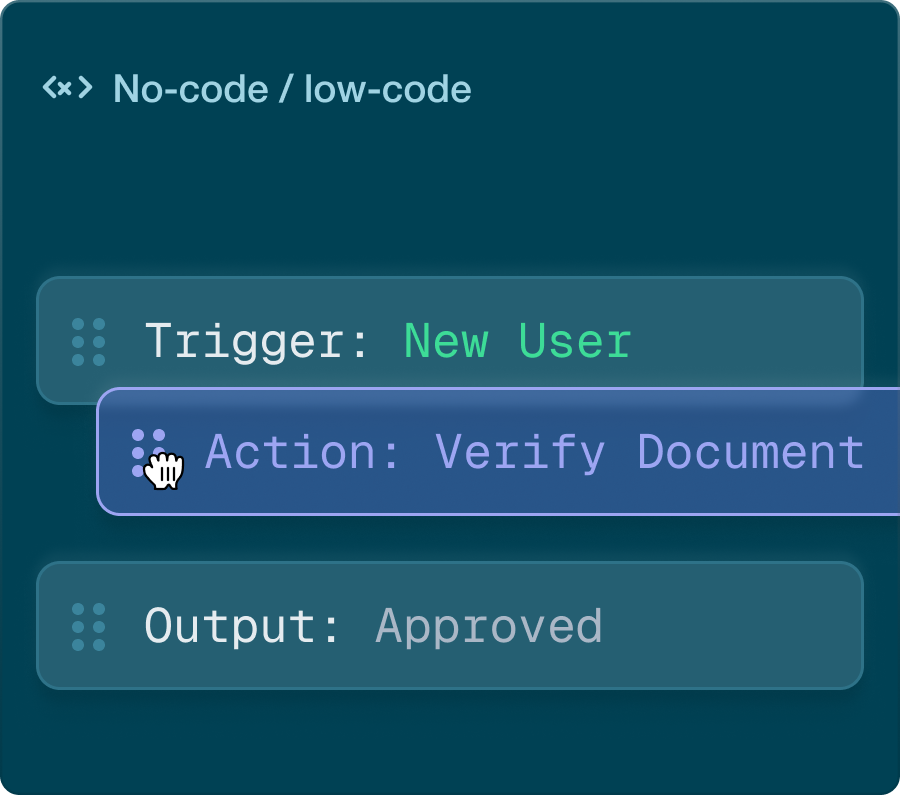Click the gray 'Approved' output value

[489, 627]
